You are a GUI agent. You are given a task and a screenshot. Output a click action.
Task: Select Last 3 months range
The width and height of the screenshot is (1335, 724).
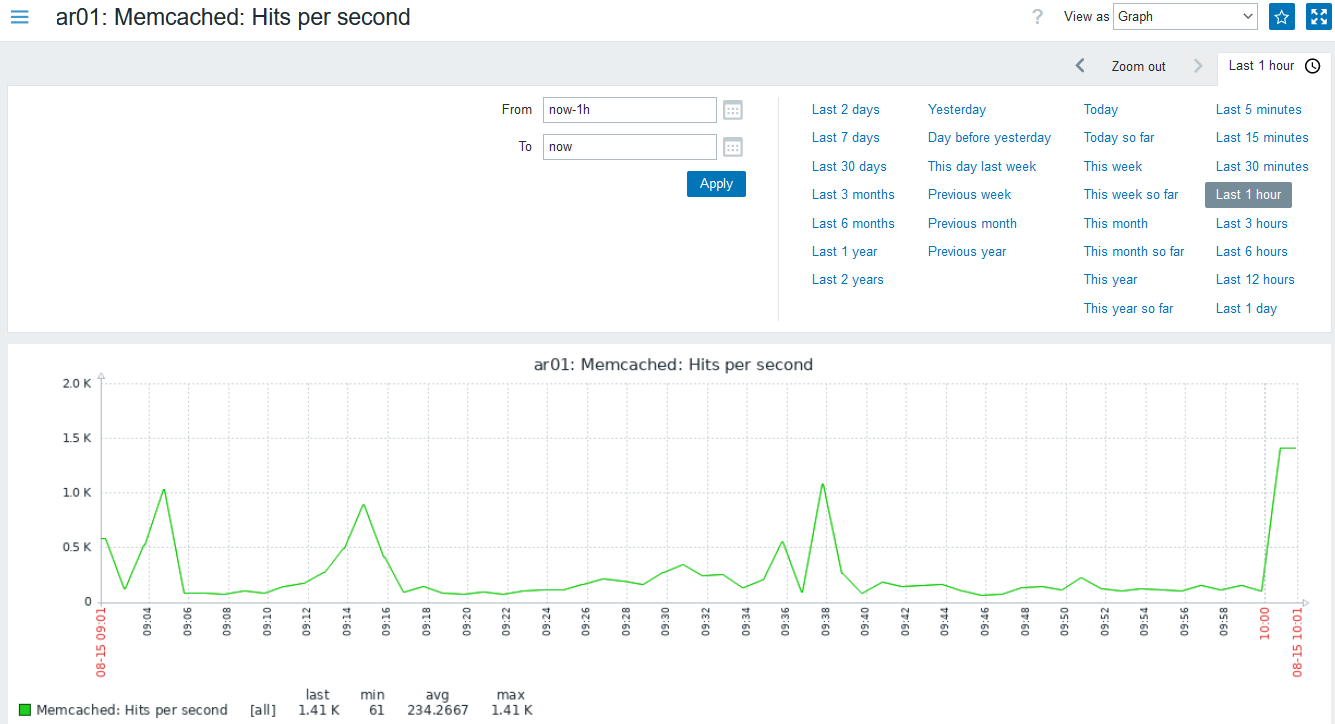(x=853, y=195)
